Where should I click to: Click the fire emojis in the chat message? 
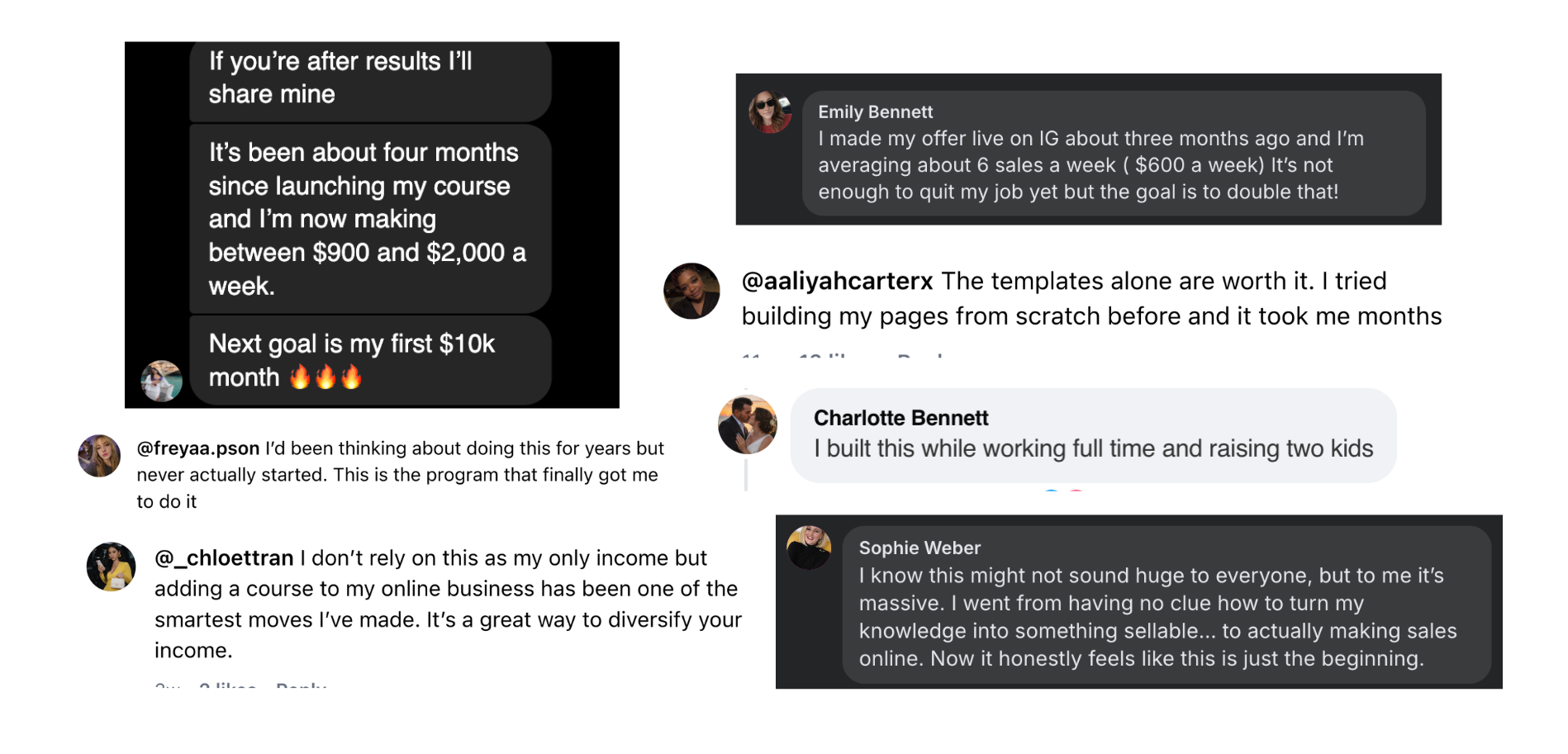tap(326, 377)
